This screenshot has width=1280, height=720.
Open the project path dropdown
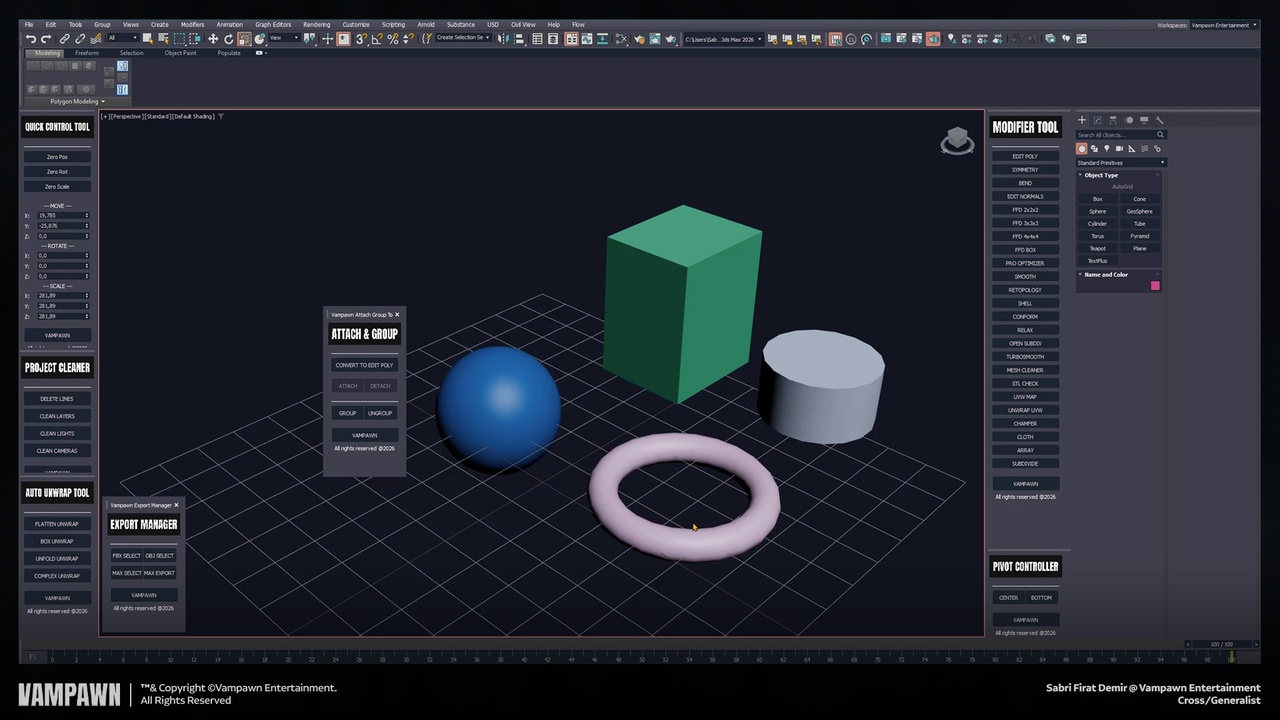pos(723,38)
